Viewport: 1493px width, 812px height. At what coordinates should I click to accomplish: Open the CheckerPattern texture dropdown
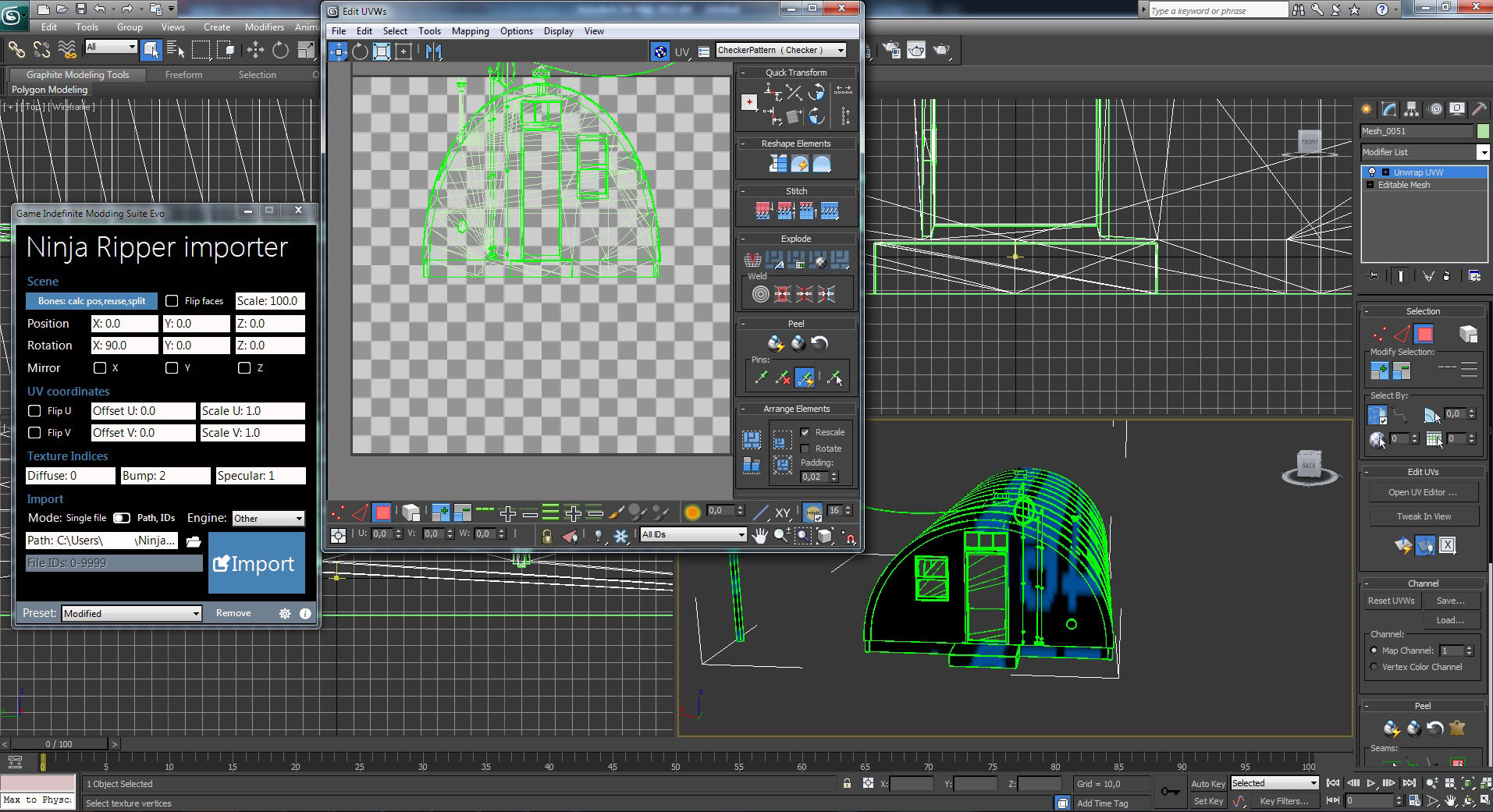point(841,50)
